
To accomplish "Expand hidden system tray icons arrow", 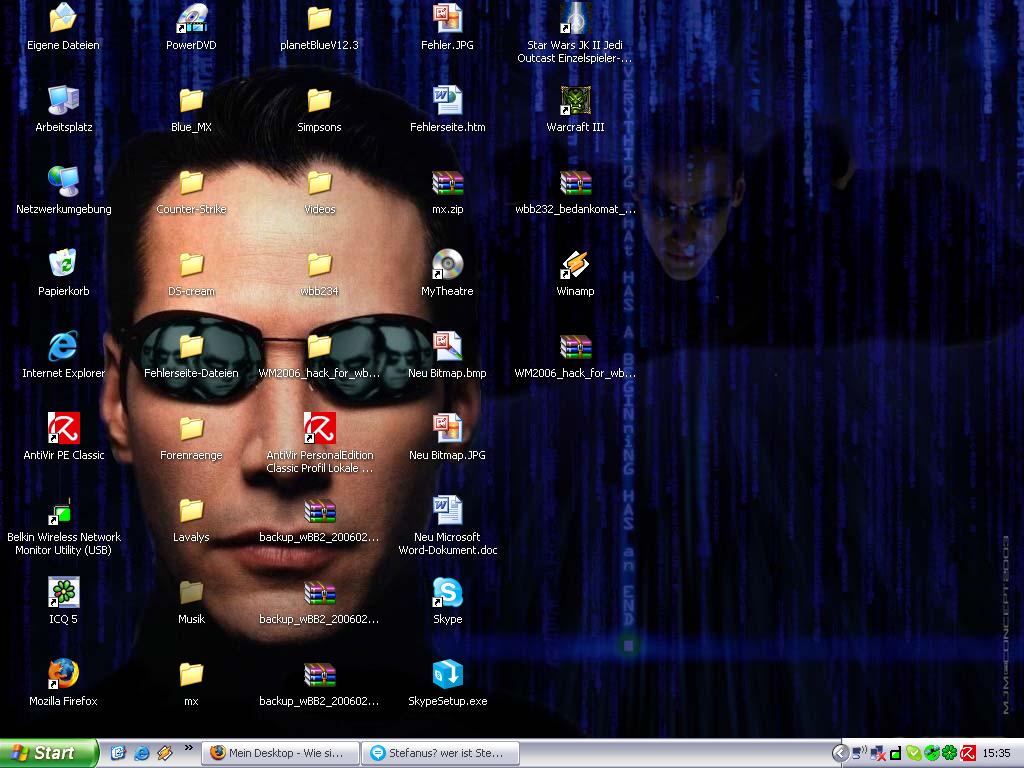I will click(840, 753).
